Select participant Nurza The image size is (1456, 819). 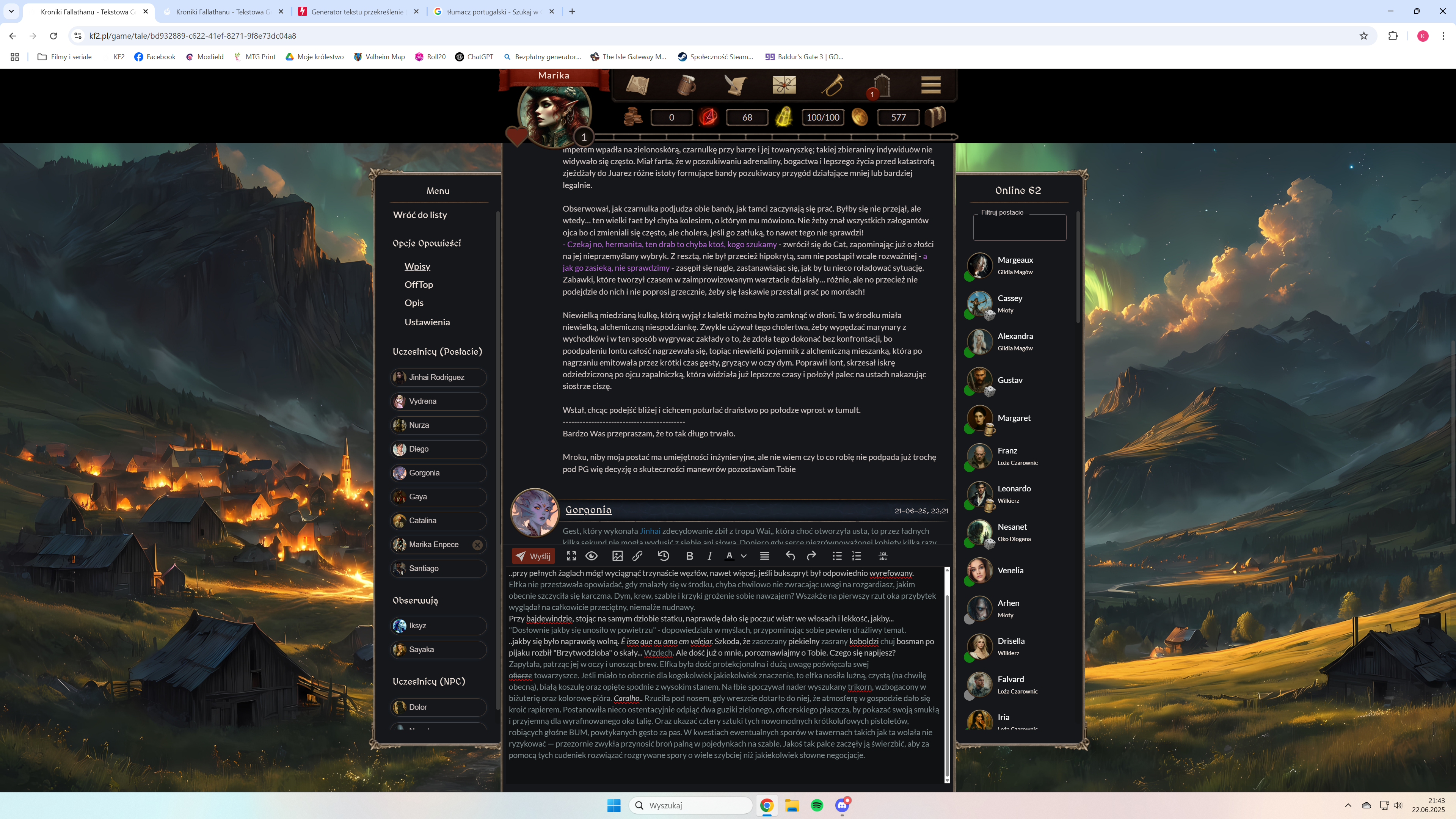click(x=438, y=425)
